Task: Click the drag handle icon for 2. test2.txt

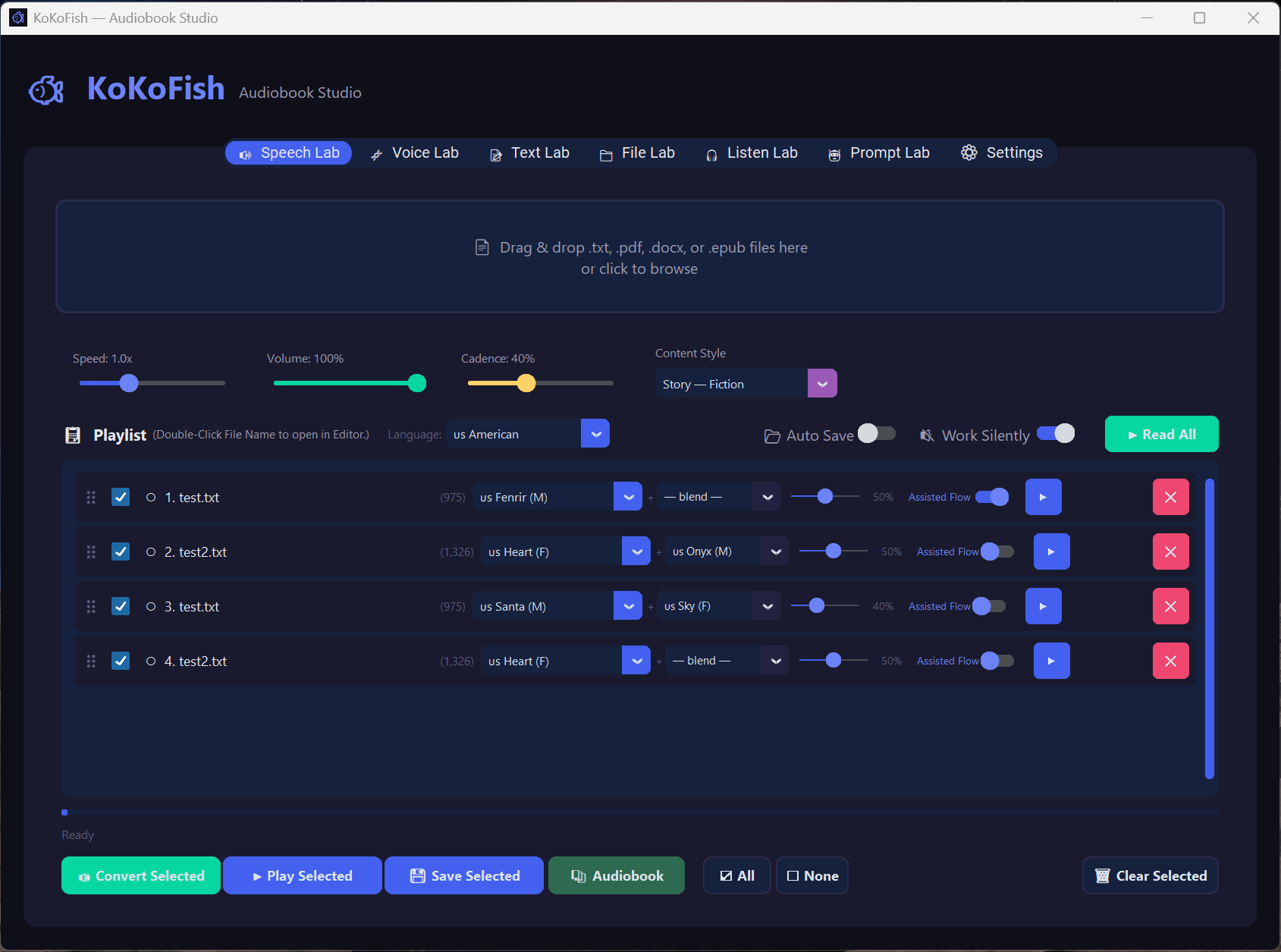Action: (x=91, y=551)
